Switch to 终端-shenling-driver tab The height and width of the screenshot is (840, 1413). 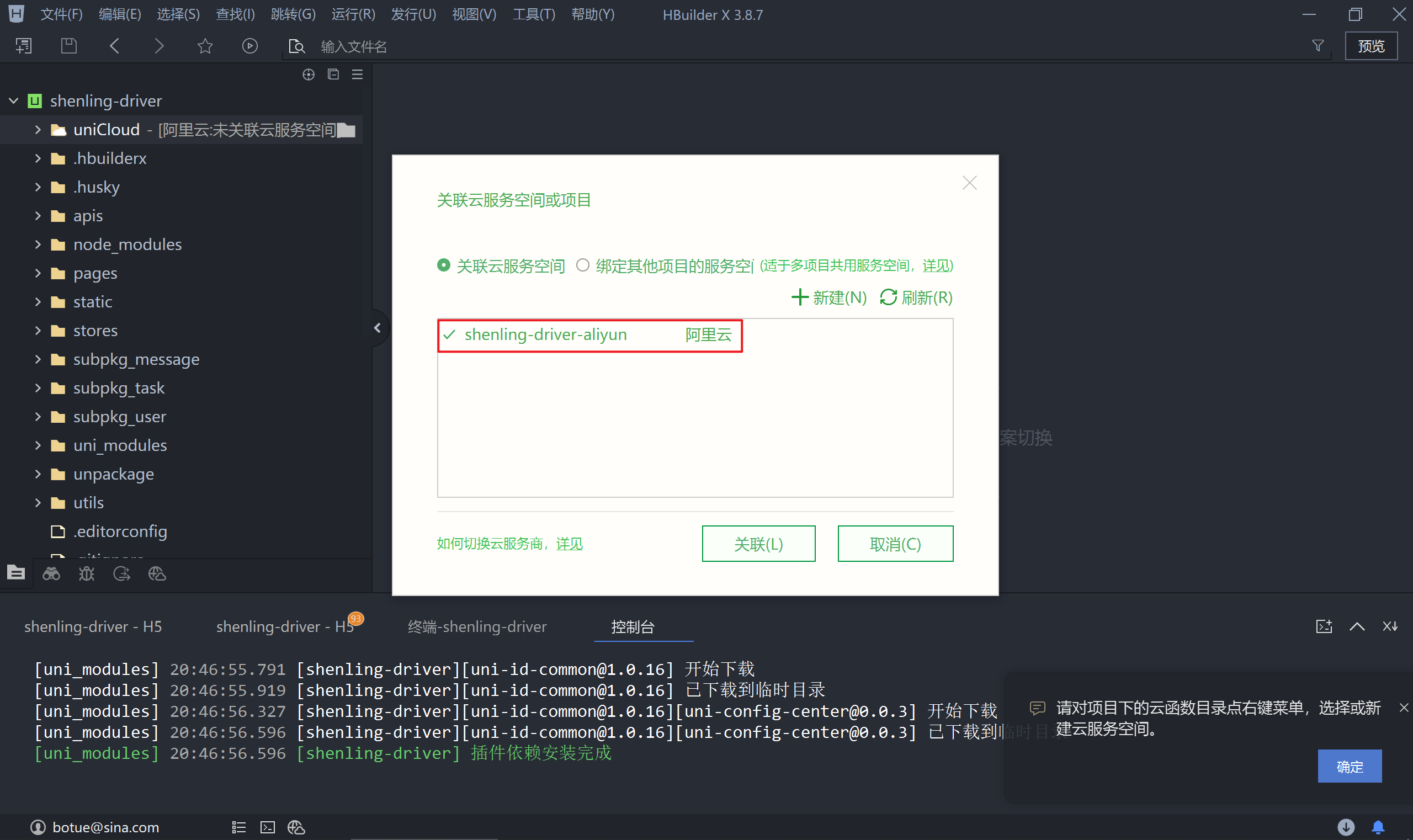pyautogui.click(x=477, y=626)
